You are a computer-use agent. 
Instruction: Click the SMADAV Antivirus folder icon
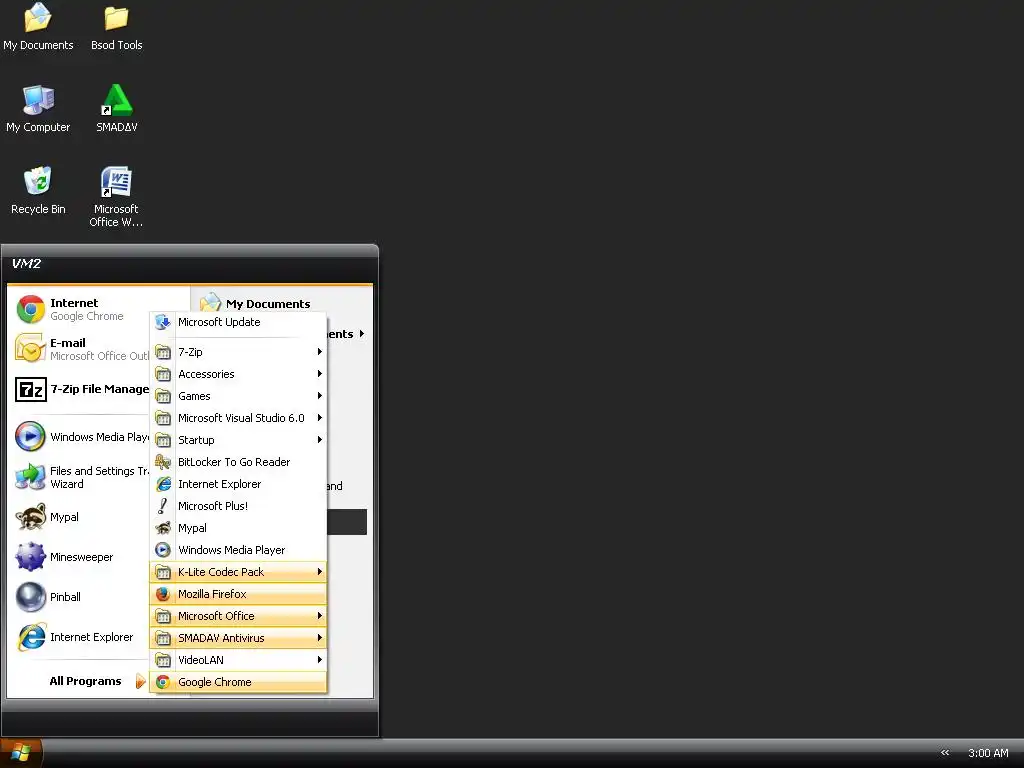click(x=163, y=637)
